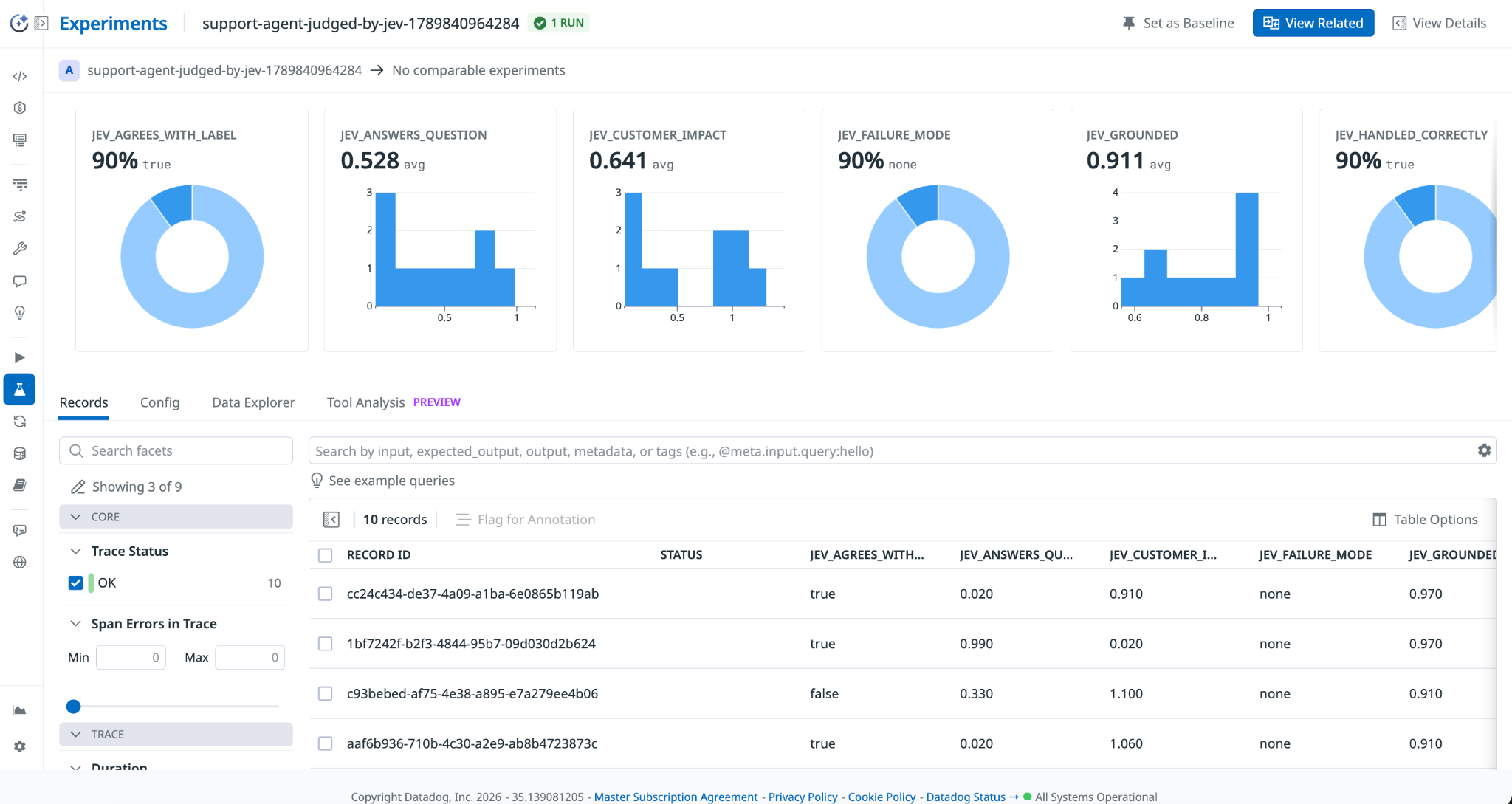Open the Table Options menu
The width and height of the screenshot is (1512, 804).
(x=1425, y=520)
